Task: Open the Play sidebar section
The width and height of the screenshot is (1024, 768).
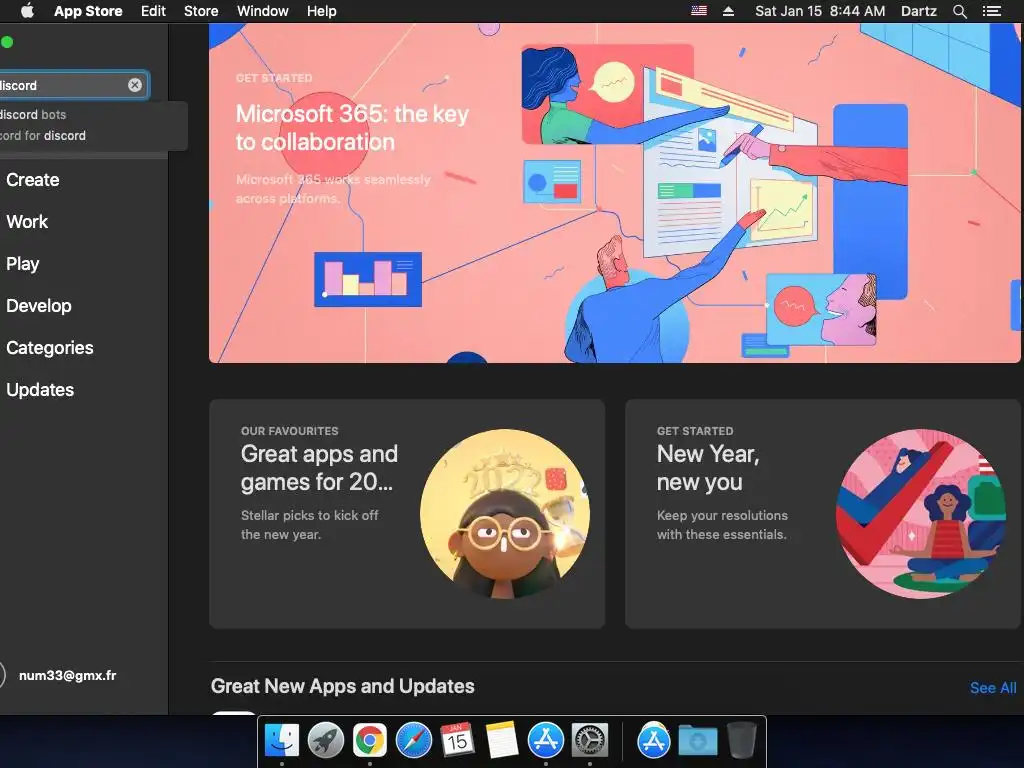Action: pos(23,264)
